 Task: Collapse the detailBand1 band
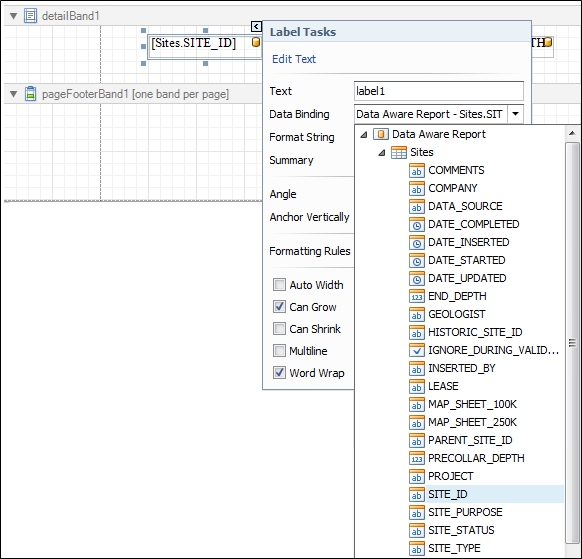(x=14, y=16)
